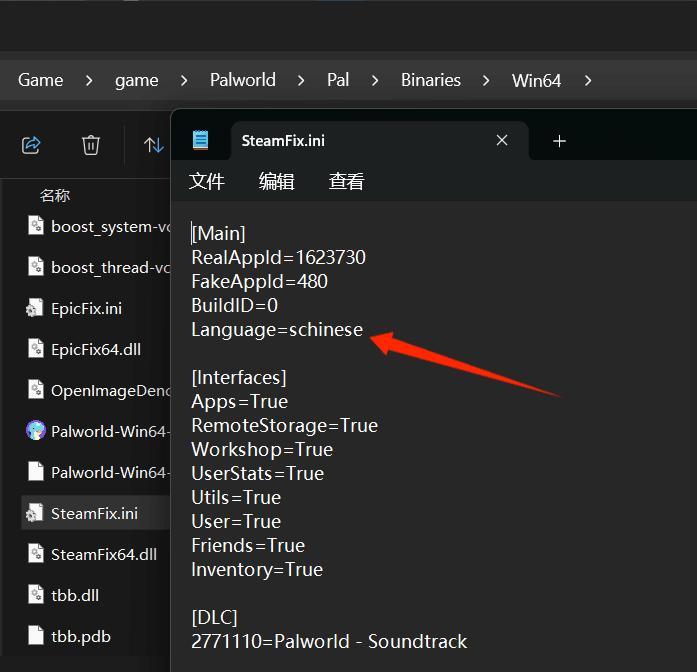
Task: Click the RealAppId=1623730 line
Action: [x=279, y=258]
